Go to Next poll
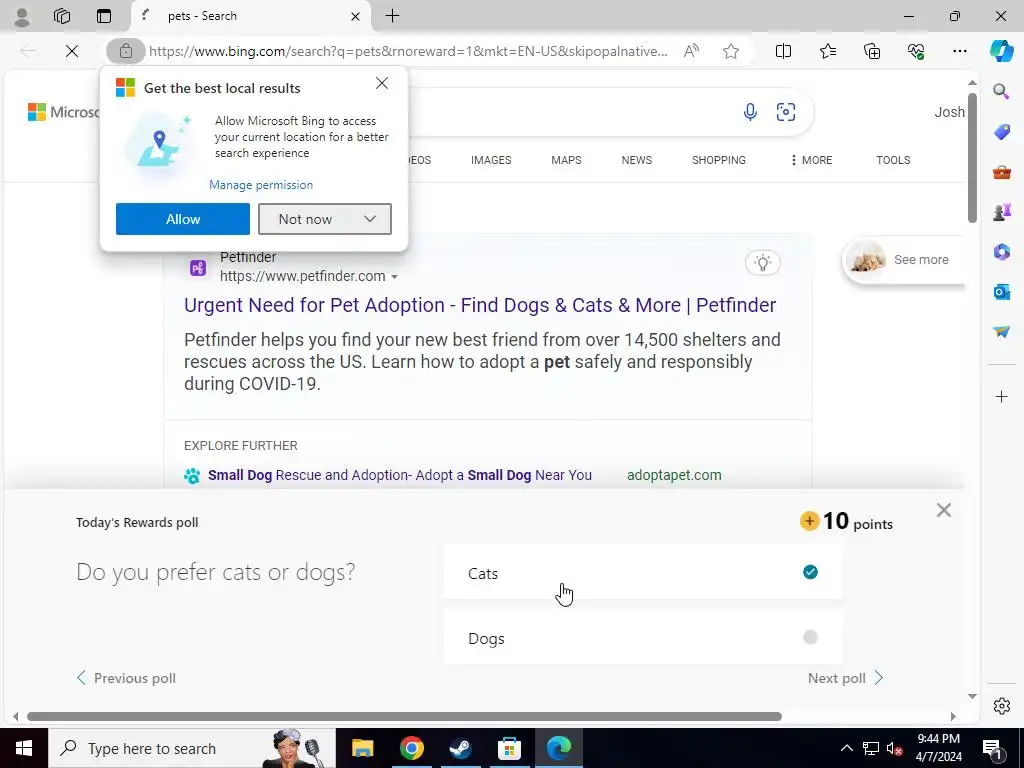Viewport: 1024px width, 768px height. 845,678
